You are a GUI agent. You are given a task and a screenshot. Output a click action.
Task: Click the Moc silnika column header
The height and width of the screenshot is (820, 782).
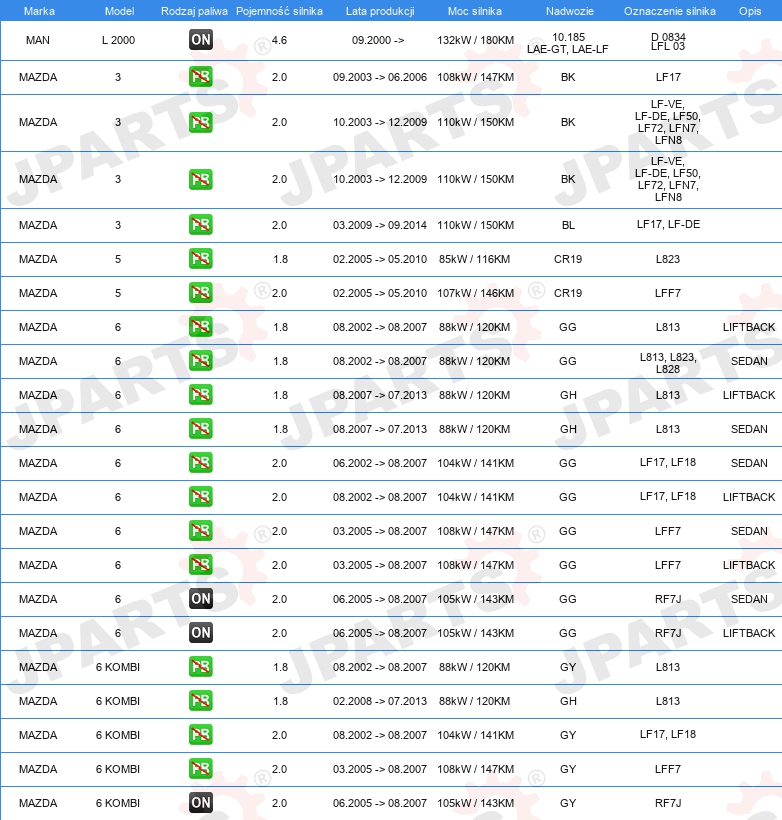pos(474,11)
